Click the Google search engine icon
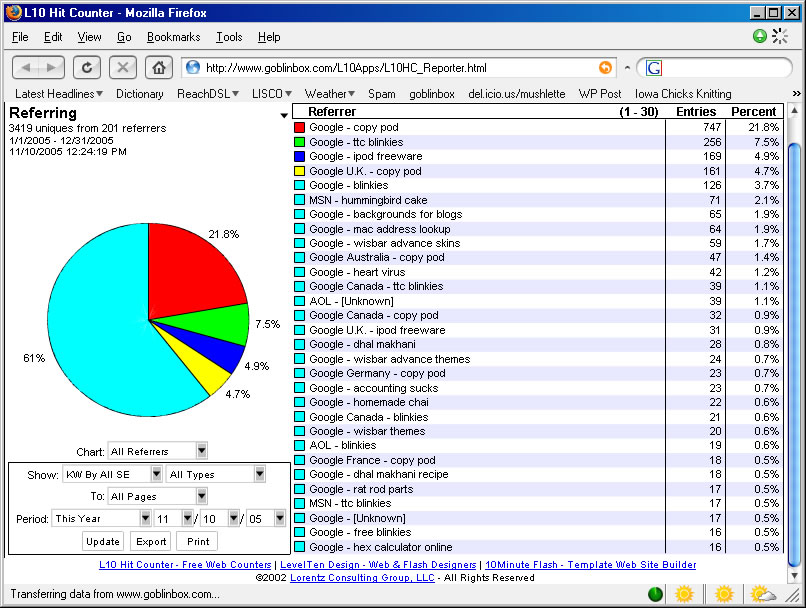 654,68
